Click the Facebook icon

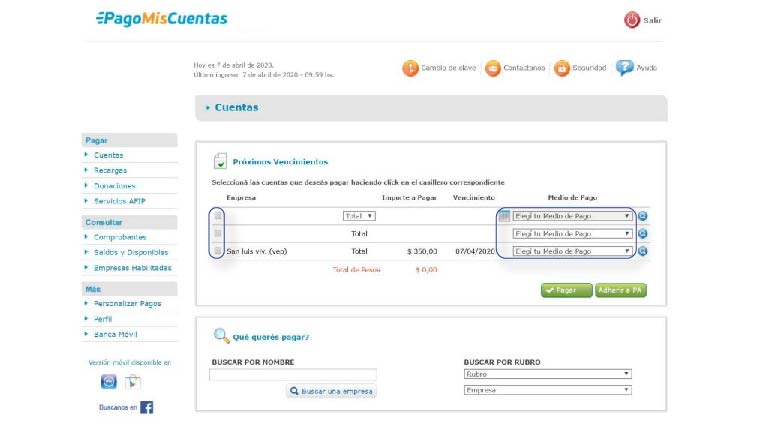pos(146,407)
